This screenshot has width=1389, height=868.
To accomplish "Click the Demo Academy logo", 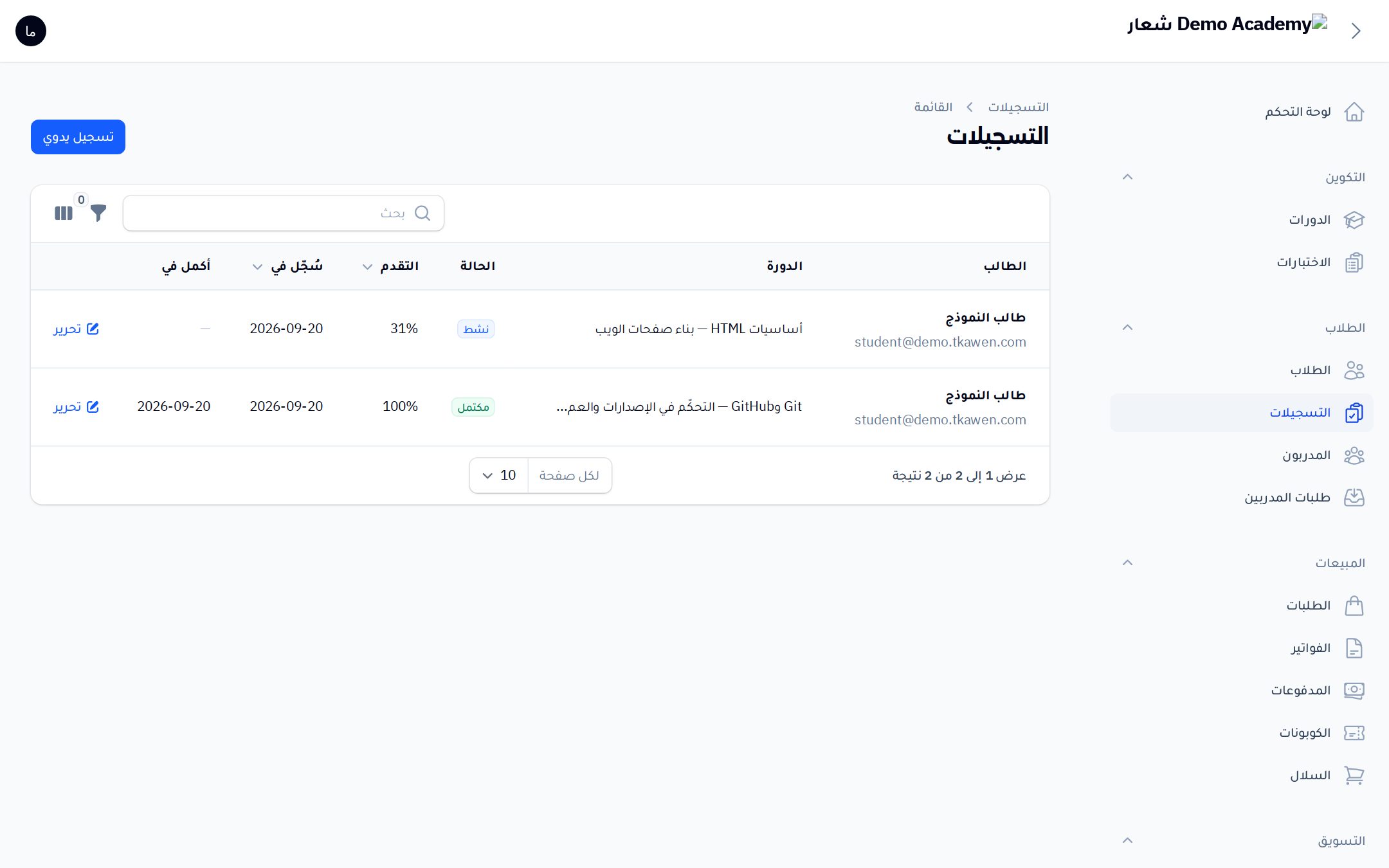I will point(1227,24).
